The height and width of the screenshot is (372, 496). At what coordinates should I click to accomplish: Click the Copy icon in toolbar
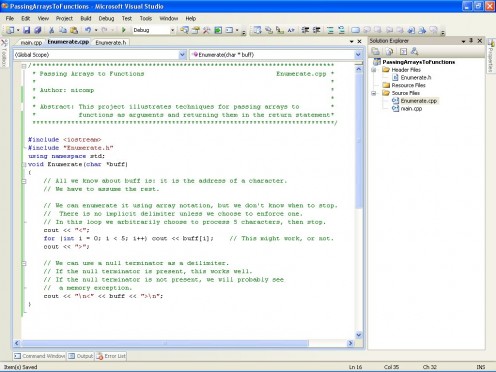(x=63, y=30)
